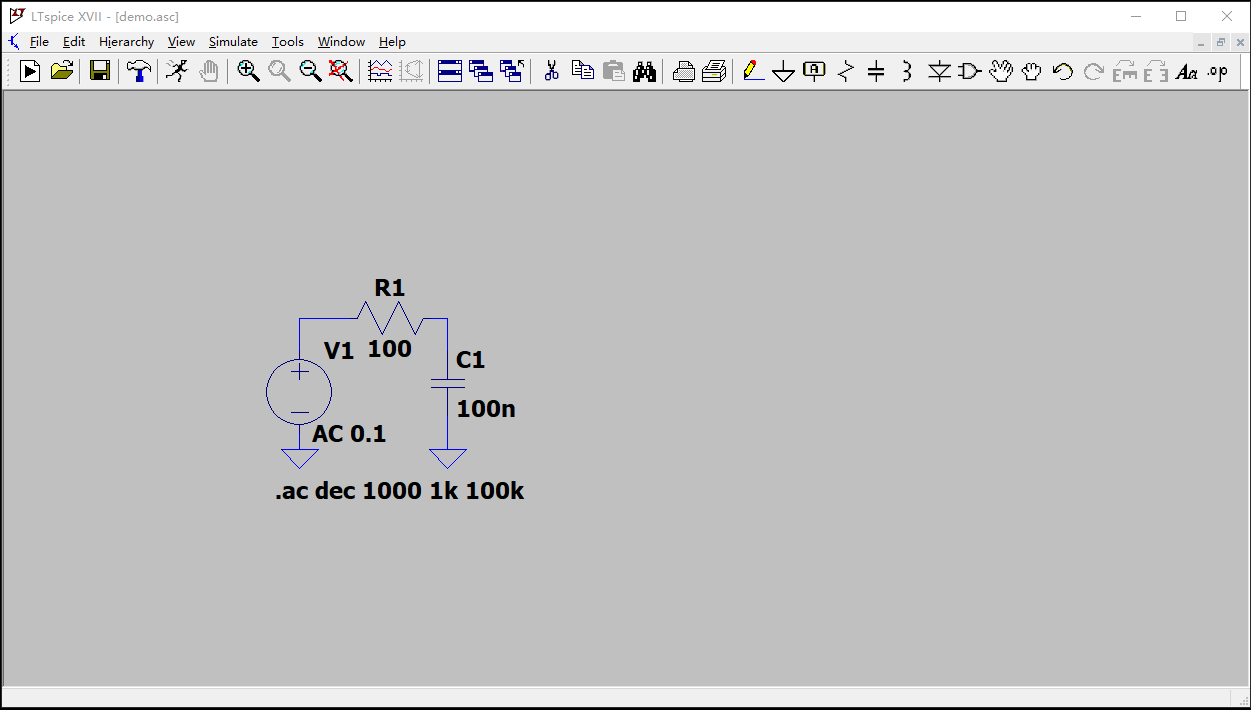Open the Edit menu
Screen dimensions: 1251x710
(x=74, y=42)
